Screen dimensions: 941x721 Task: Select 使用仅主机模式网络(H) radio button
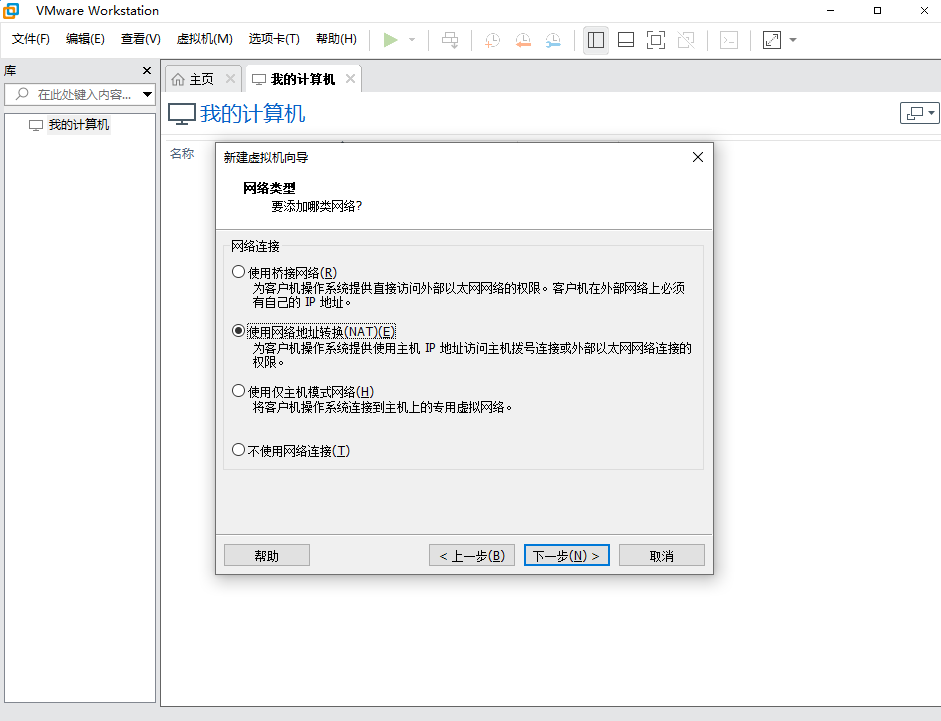(x=238, y=391)
